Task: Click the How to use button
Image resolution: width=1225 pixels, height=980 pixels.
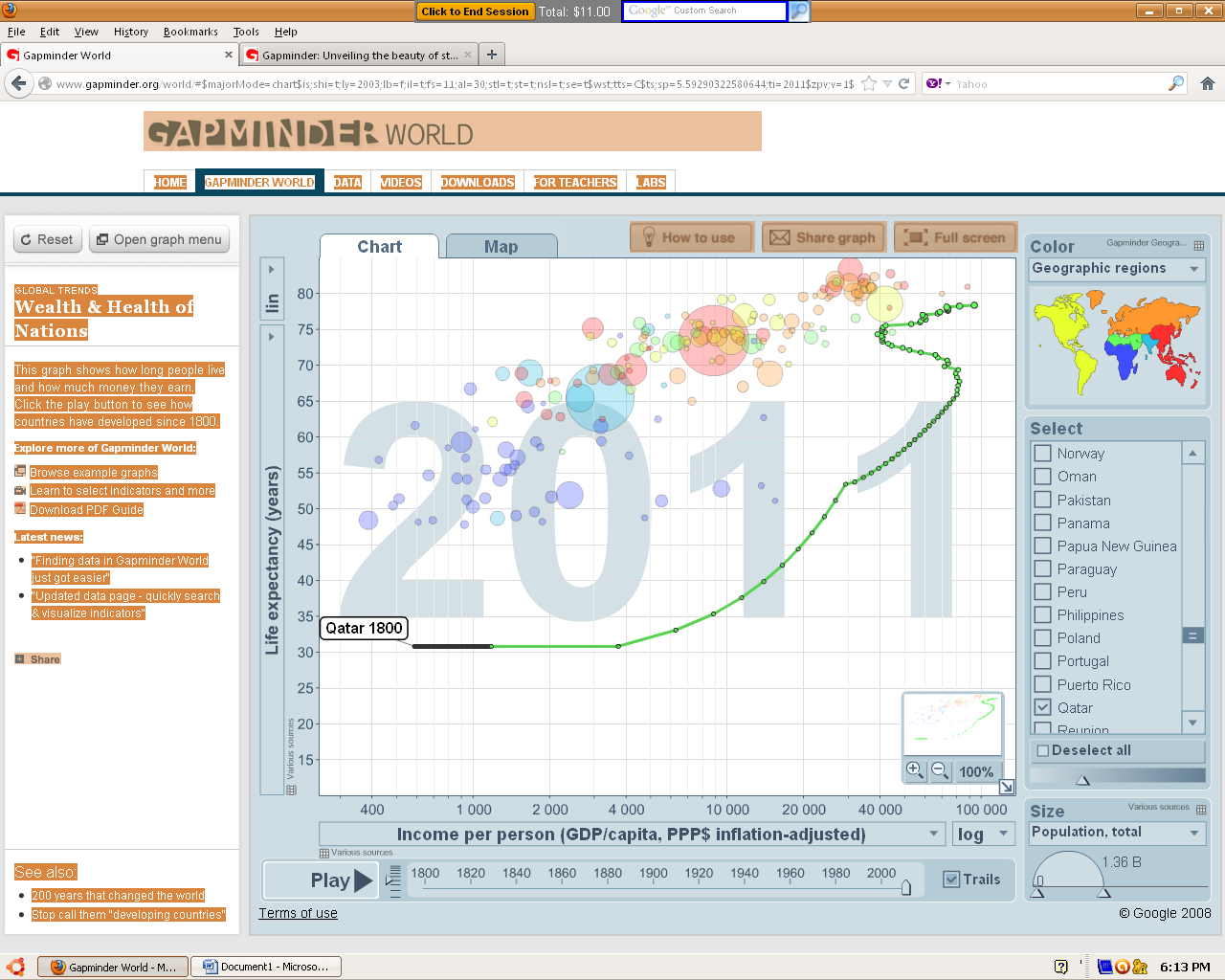Action: click(692, 237)
